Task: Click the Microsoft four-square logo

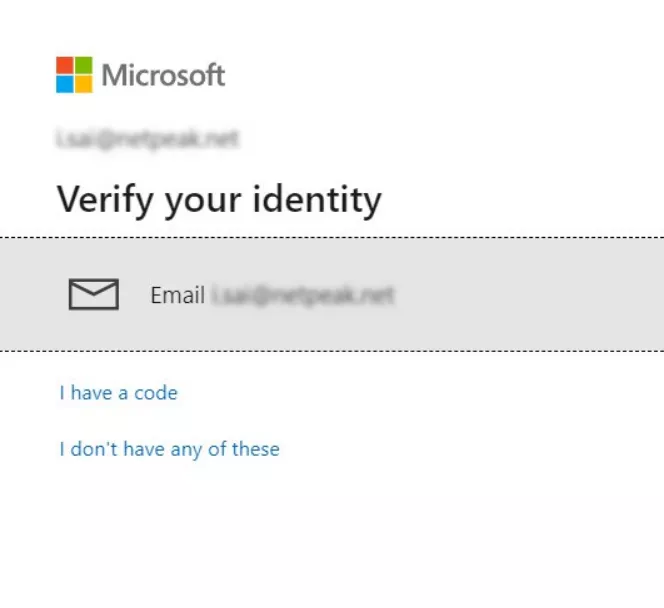Action: [74, 75]
